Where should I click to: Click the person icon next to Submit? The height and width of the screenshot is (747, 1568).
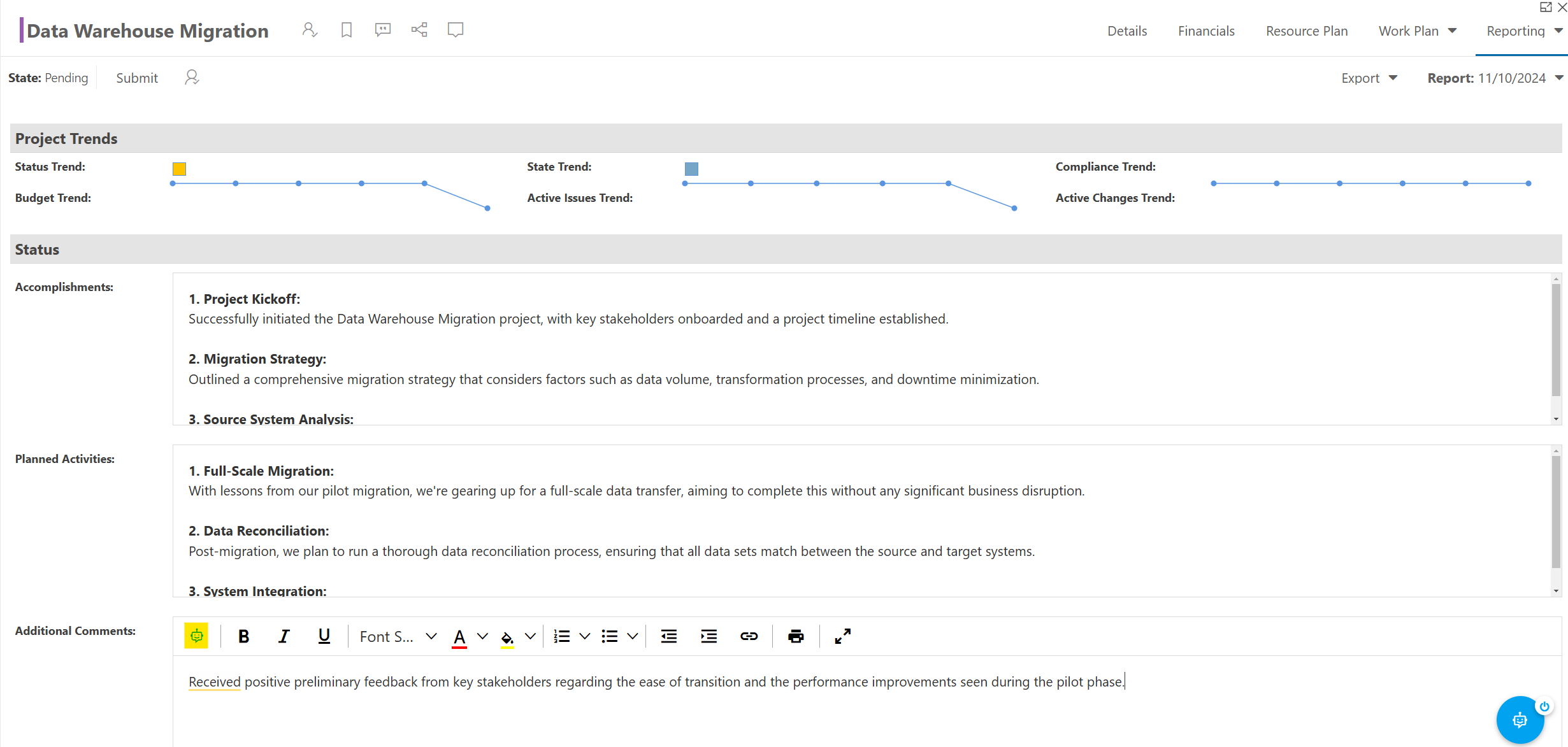(192, 78)
